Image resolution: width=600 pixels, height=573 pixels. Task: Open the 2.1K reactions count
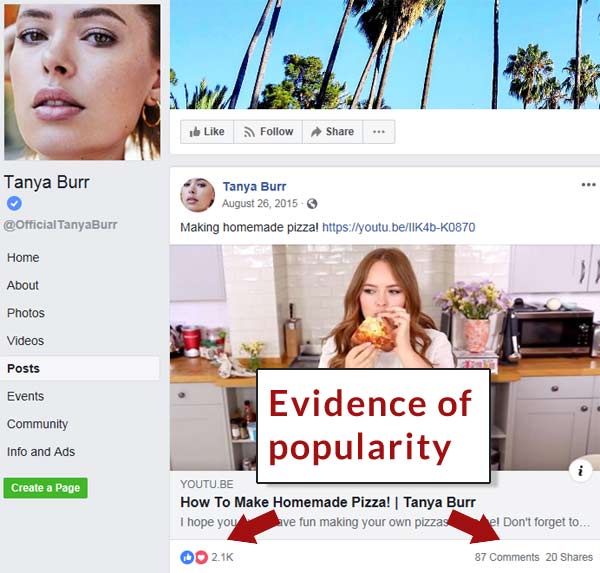coord(222,557)
